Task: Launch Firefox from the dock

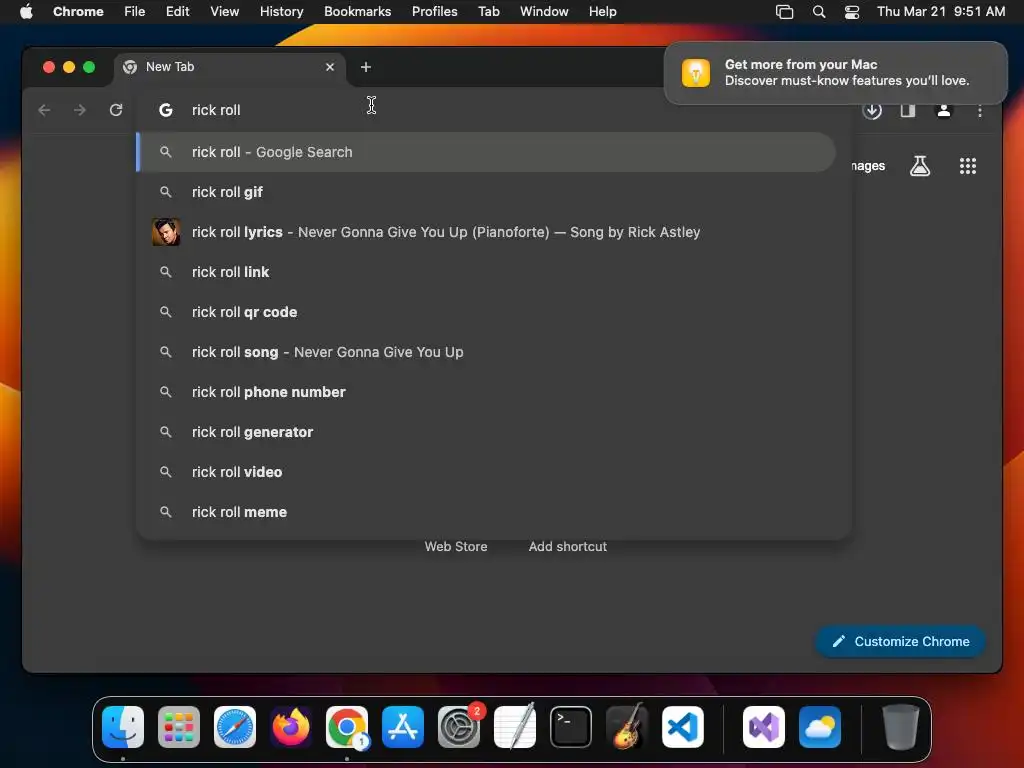Action: coord(291,727)
